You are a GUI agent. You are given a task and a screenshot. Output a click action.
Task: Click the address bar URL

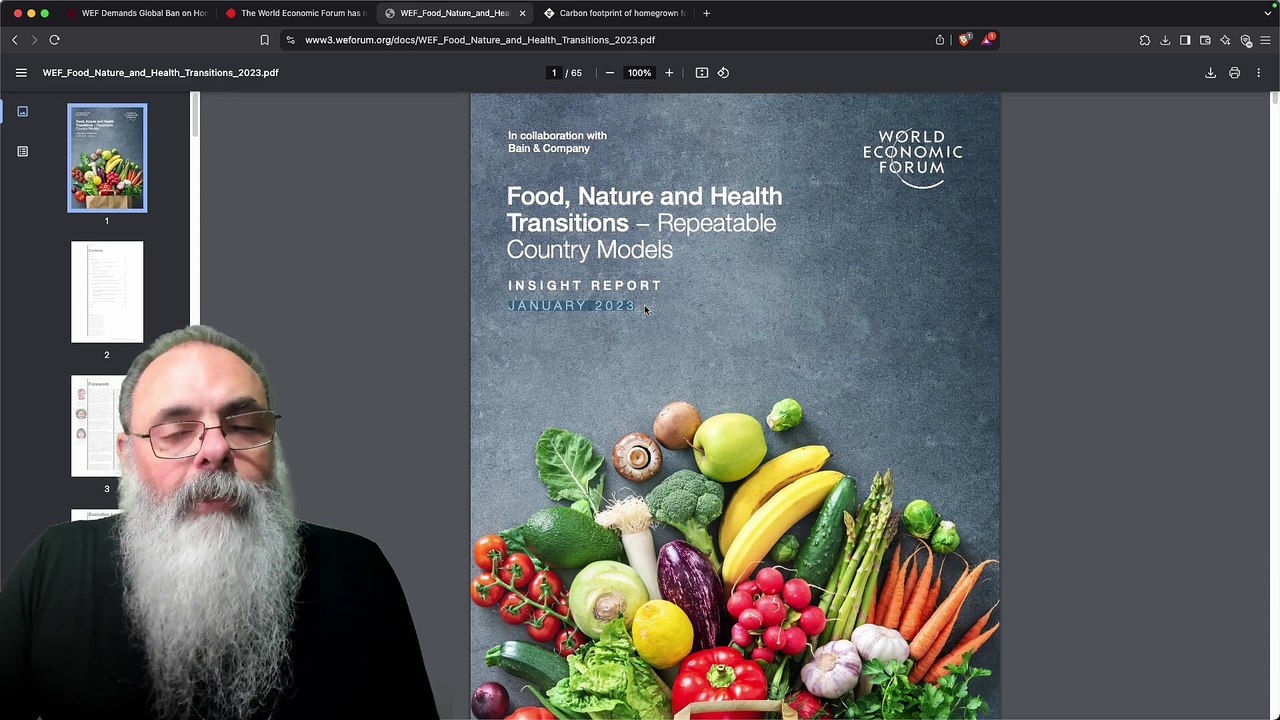[480, 40]
